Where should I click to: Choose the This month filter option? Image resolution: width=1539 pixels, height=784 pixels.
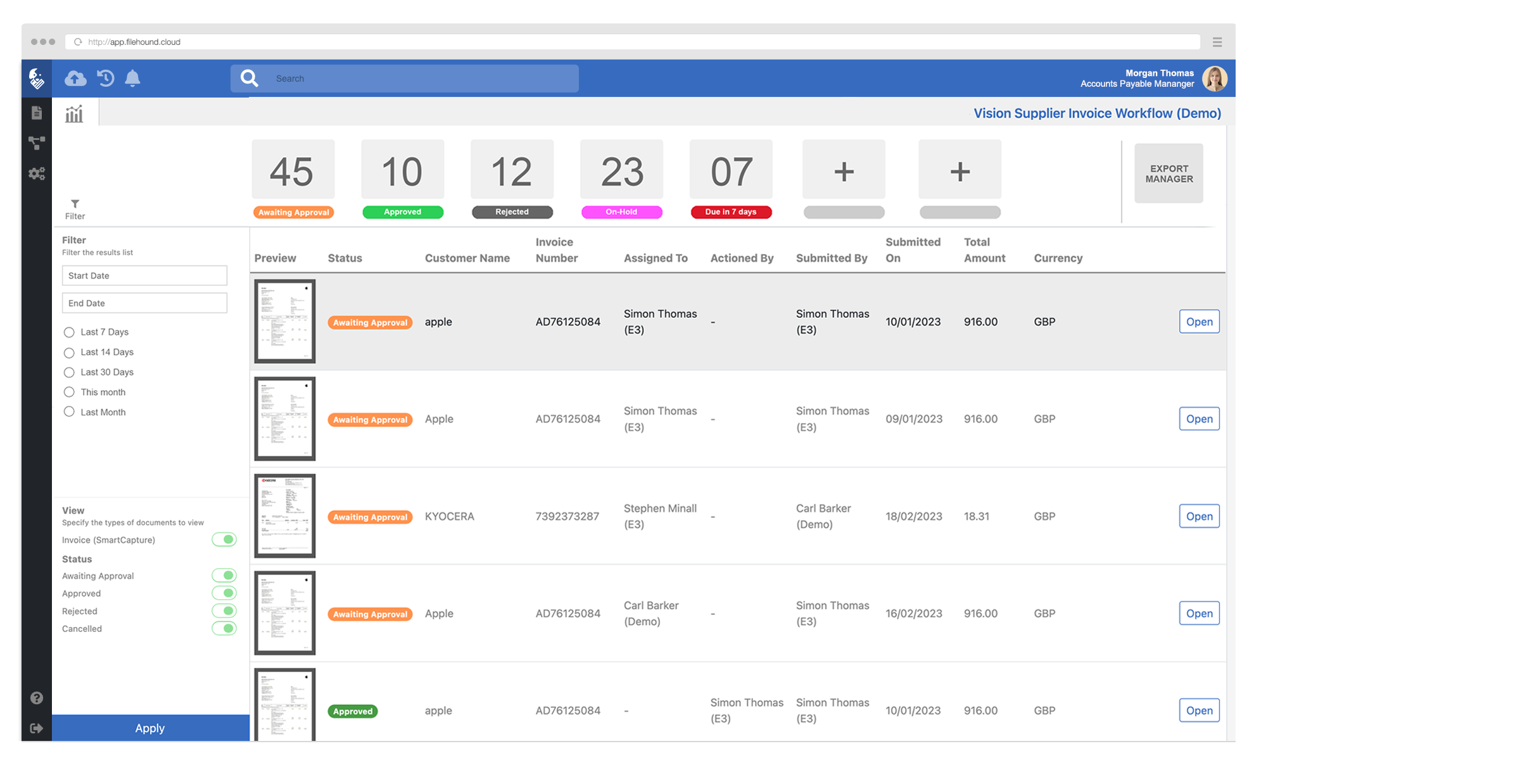click(x=70, y=392)
